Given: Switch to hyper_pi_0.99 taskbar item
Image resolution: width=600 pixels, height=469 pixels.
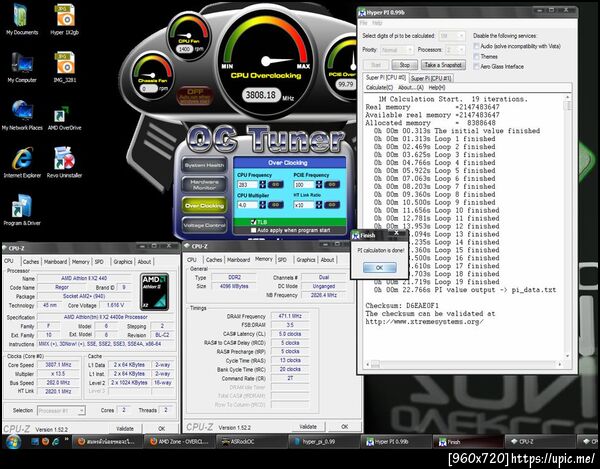Looking at the screenshot, I should pos(324,441).
